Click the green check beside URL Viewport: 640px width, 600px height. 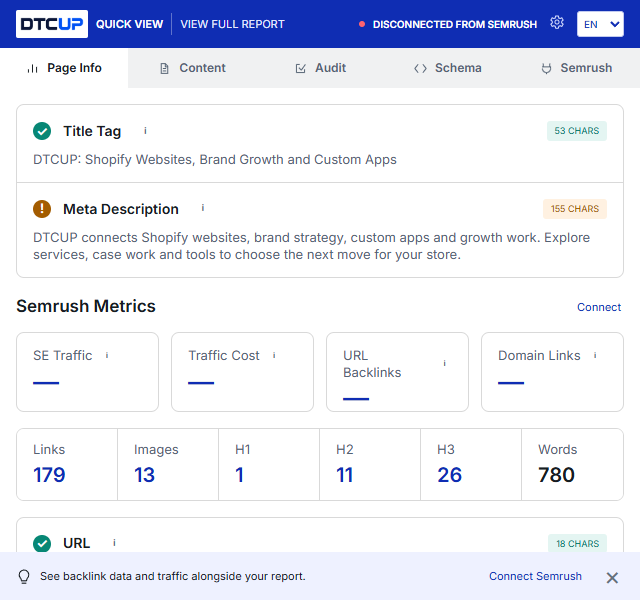(42, 543)
